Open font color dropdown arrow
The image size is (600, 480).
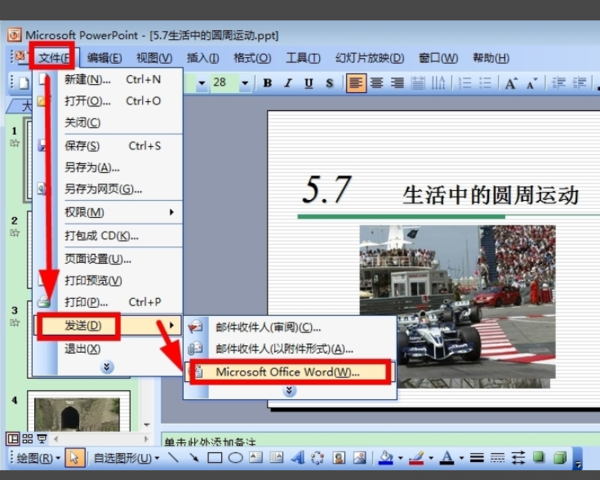[461, 458]
